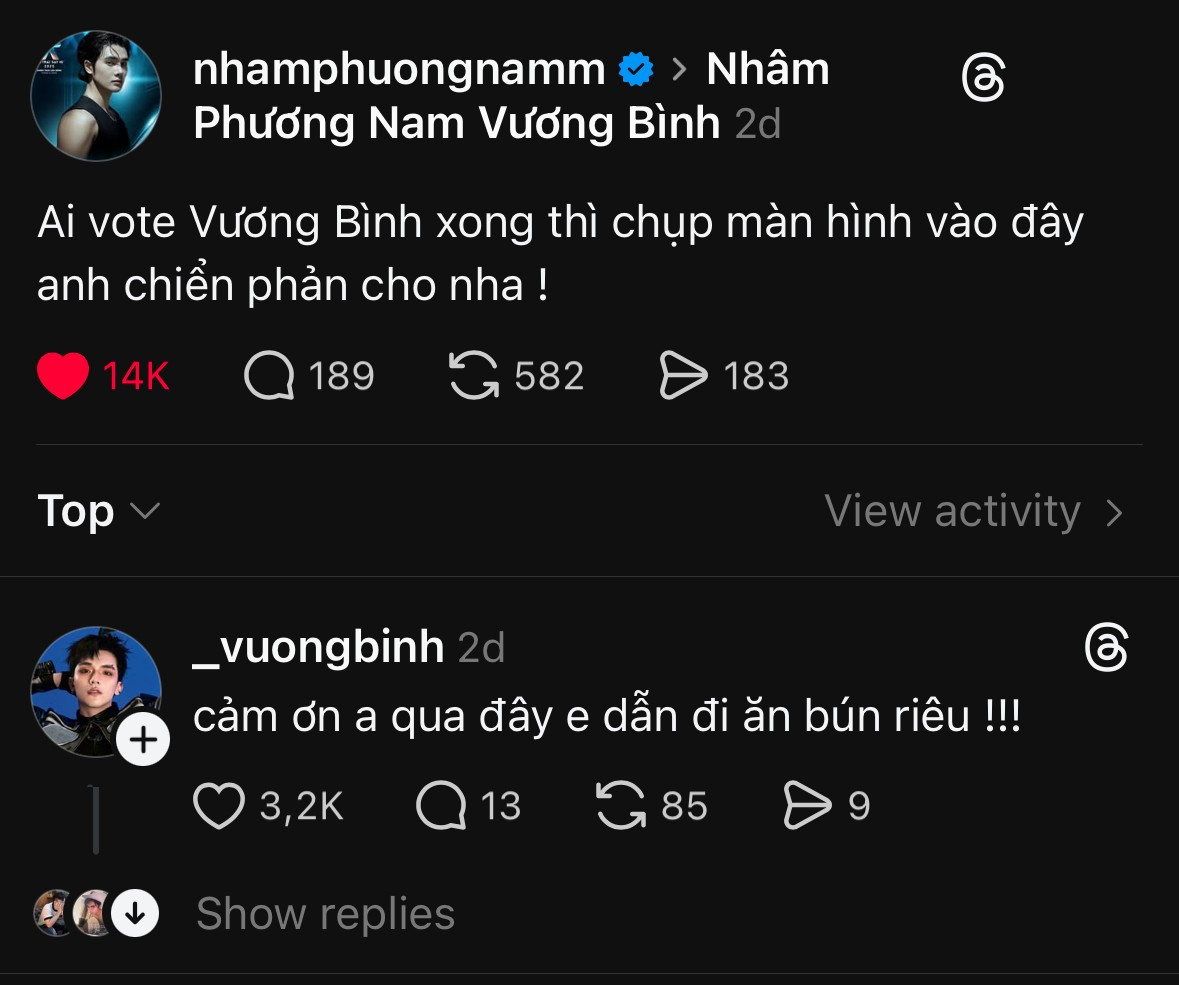Viewport: 1179px width, 985px height.
Task: View nhamphuongnamm's profile picture
Action: 96,96
